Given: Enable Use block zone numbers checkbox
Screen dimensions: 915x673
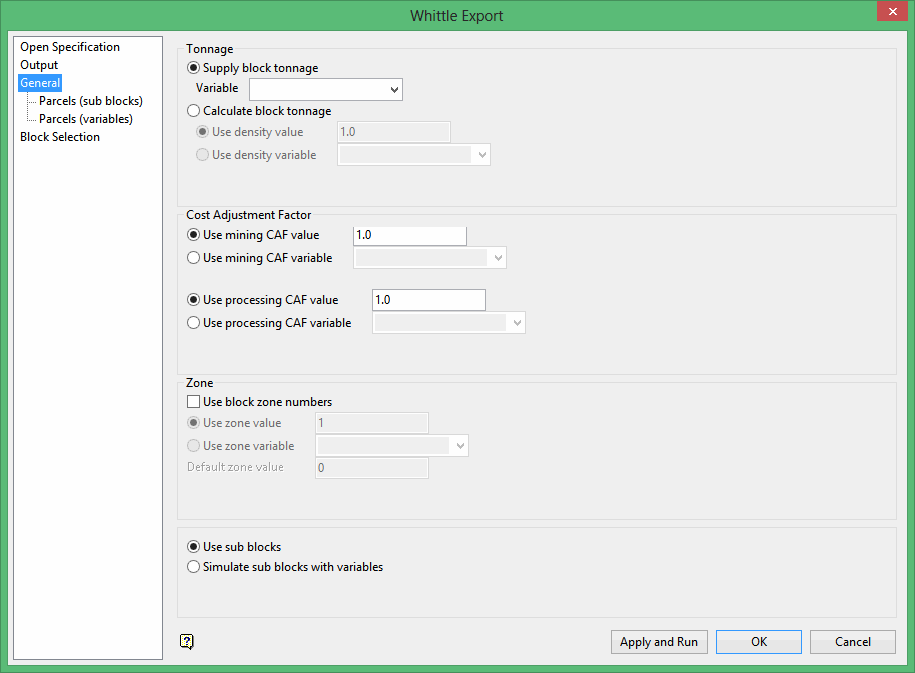Looking at the screenshot, I should click(193, 402).
